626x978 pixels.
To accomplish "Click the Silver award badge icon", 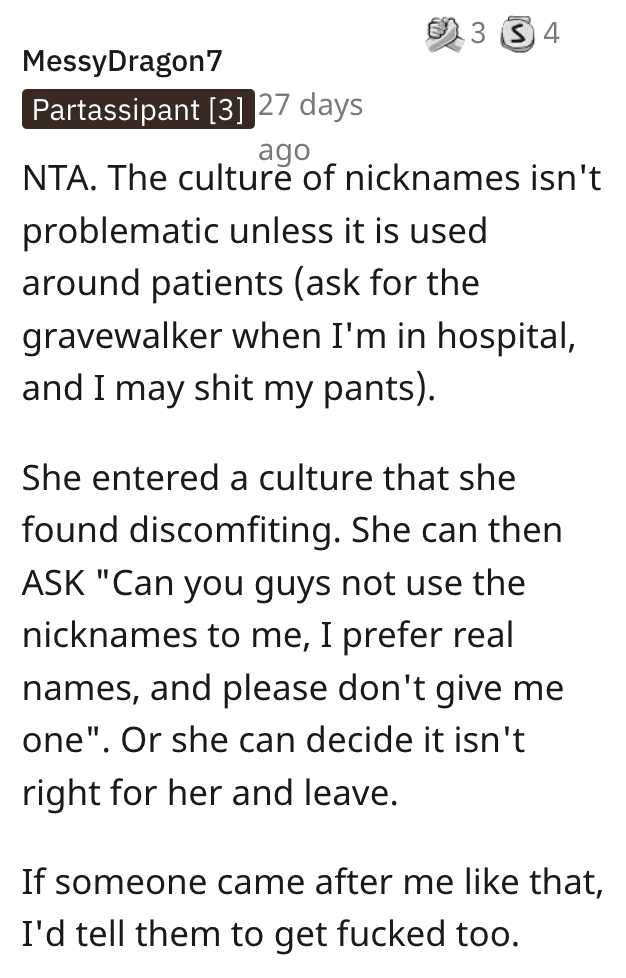I will (518, 35).
